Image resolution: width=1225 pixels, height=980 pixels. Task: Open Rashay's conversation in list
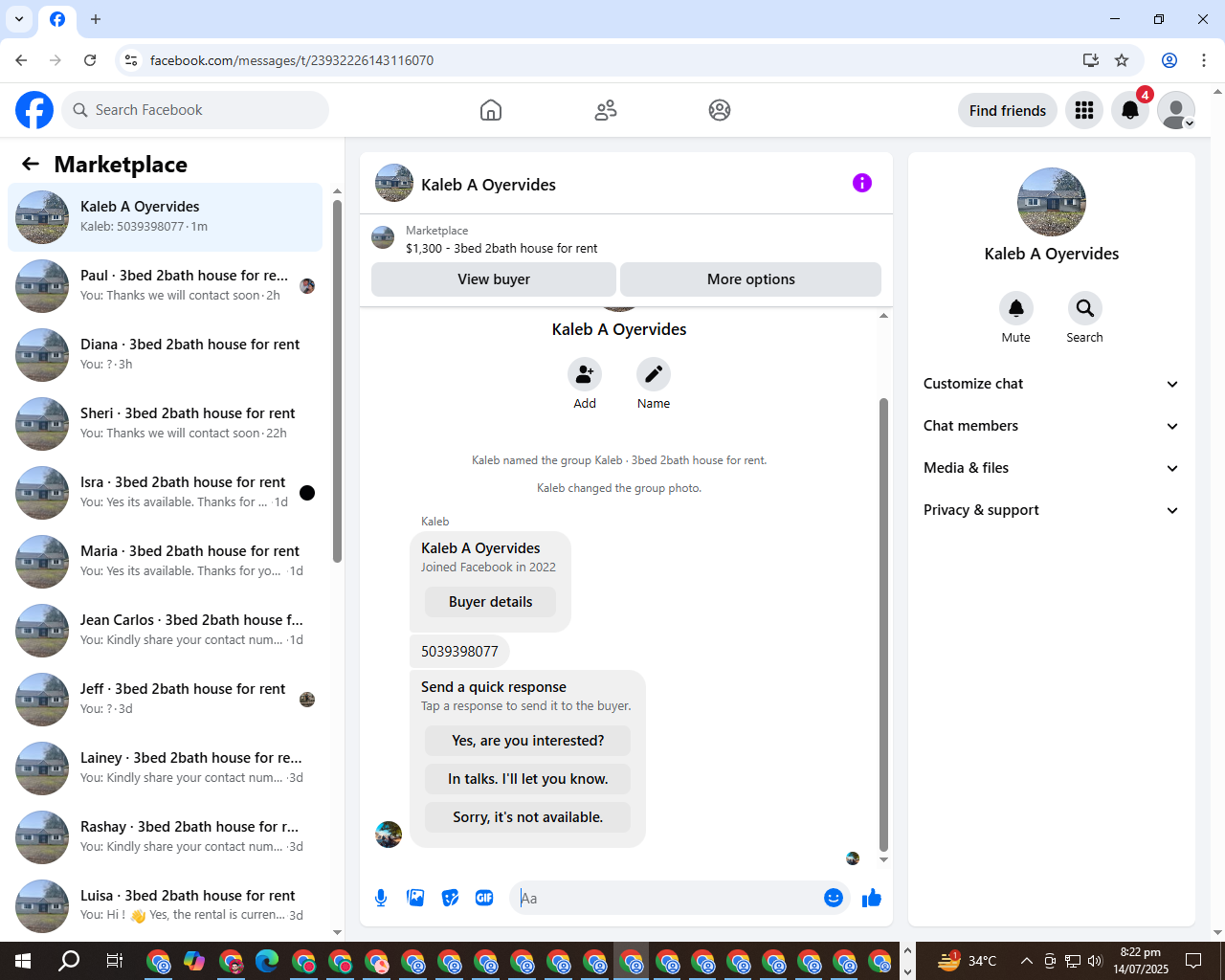tap(165, 837)
